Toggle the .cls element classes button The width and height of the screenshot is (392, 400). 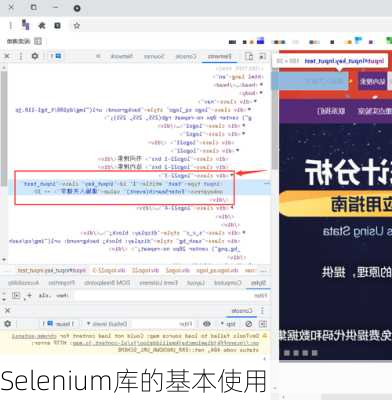[x=45, y=296]
